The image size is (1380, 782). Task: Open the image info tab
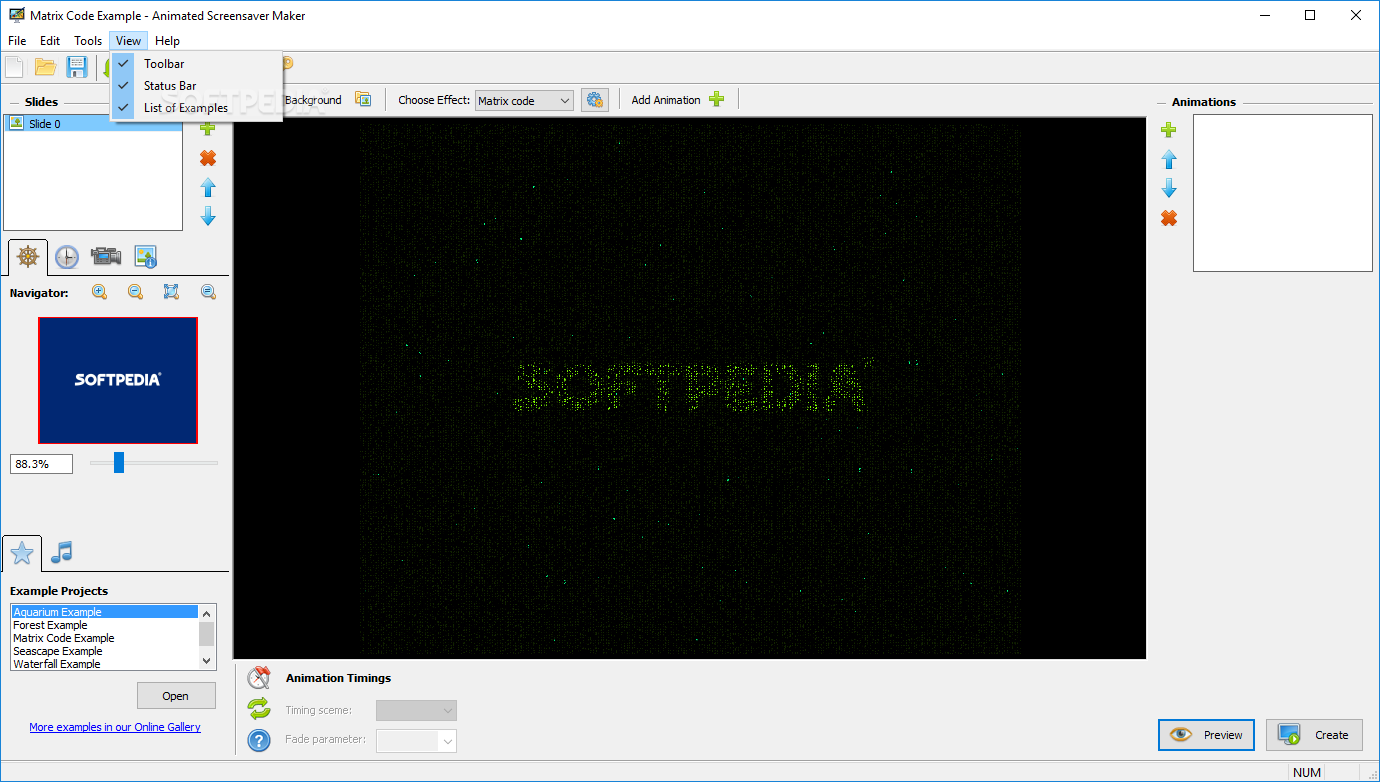pyautogui.click(x=146, y=257)
